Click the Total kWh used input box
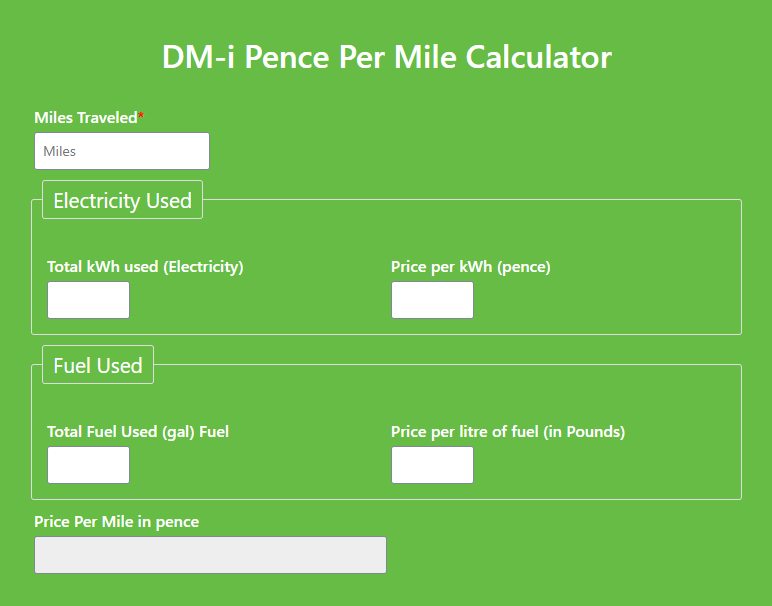Image resolution: width=772 pixels, height=606 pixels. tap(88, 300)
